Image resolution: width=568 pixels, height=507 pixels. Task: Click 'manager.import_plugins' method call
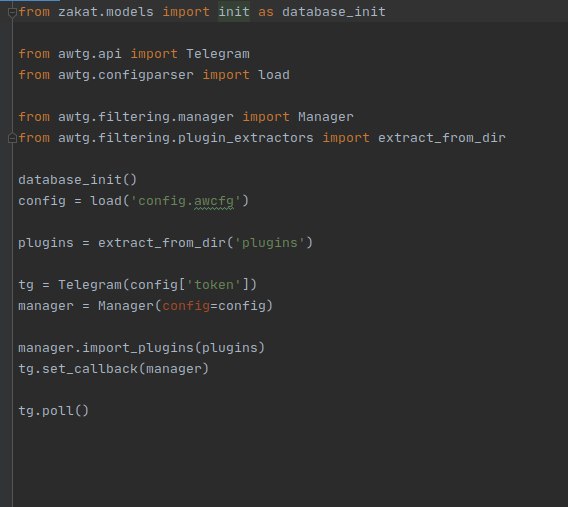106,348
